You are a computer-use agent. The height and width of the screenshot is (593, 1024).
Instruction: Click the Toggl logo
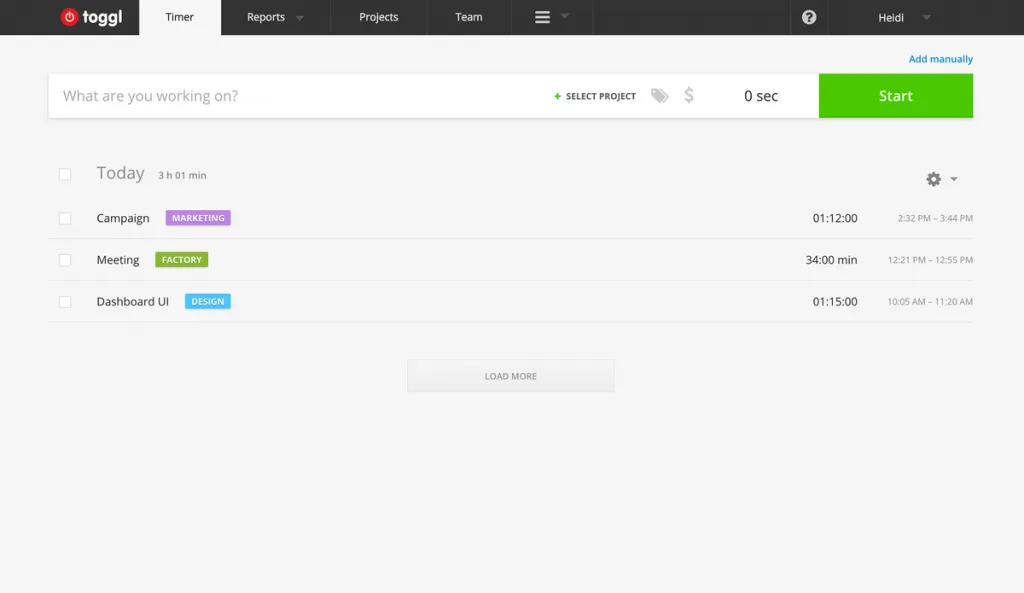[x=91, y=17]
